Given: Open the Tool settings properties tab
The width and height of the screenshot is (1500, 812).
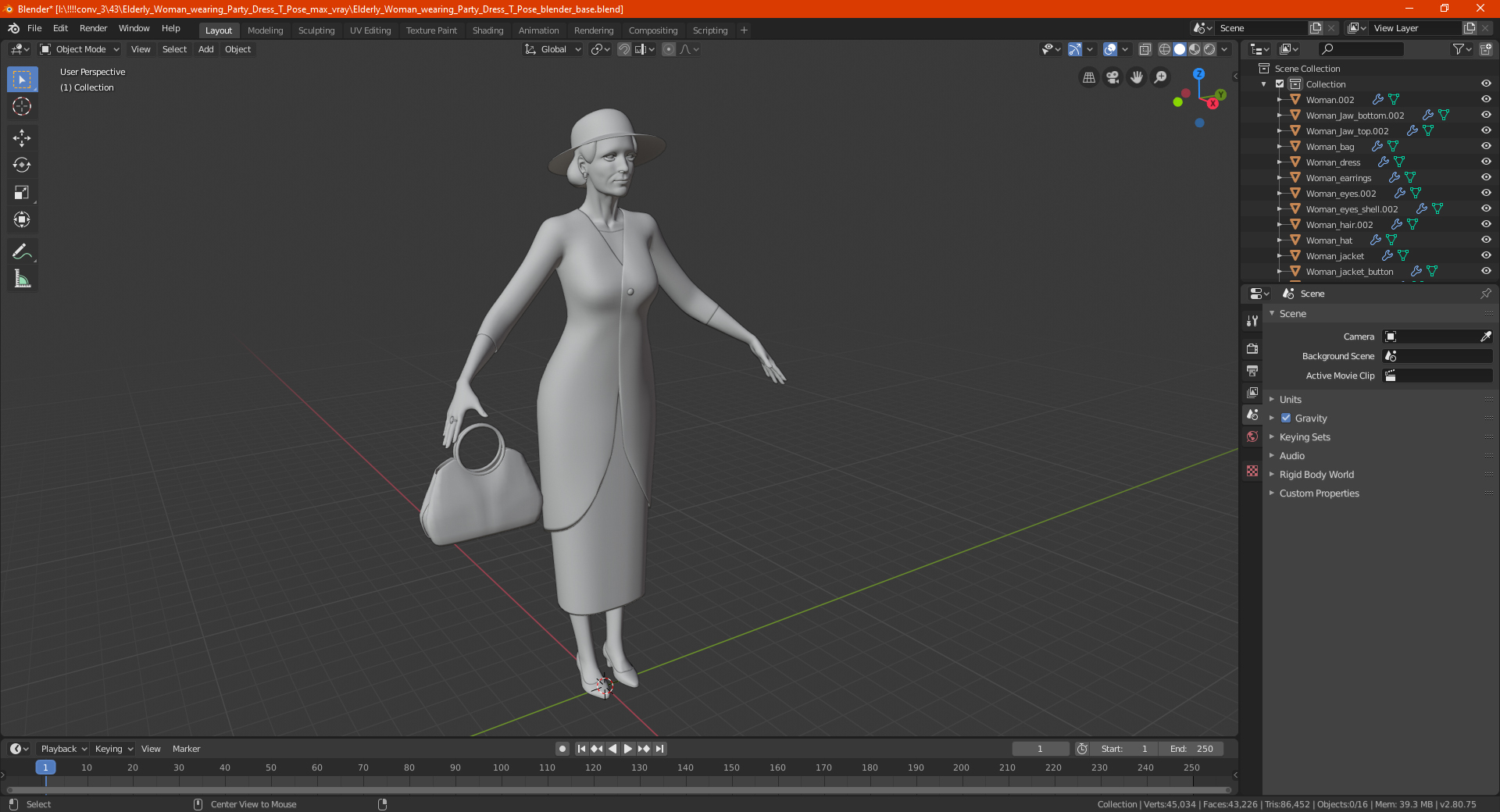Looking at the screenshot, I should tap(1252, 321).
